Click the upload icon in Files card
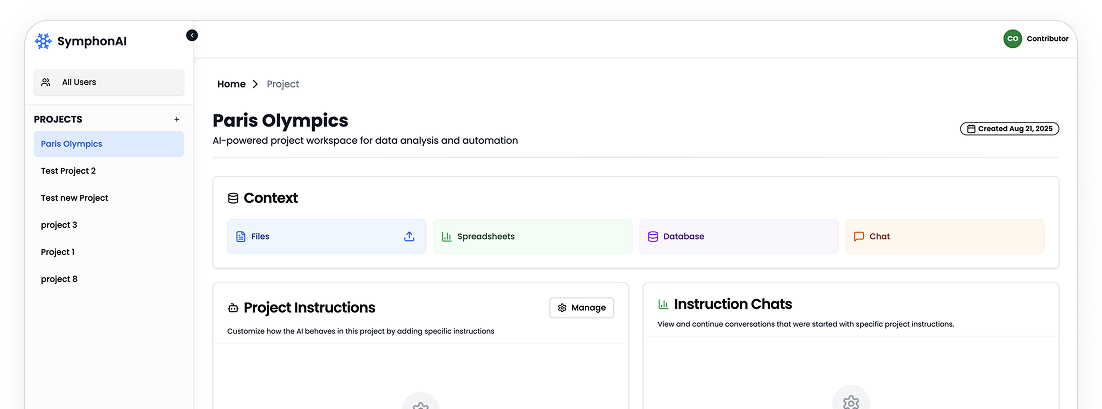1102x409 pixels. pos(409,237)
